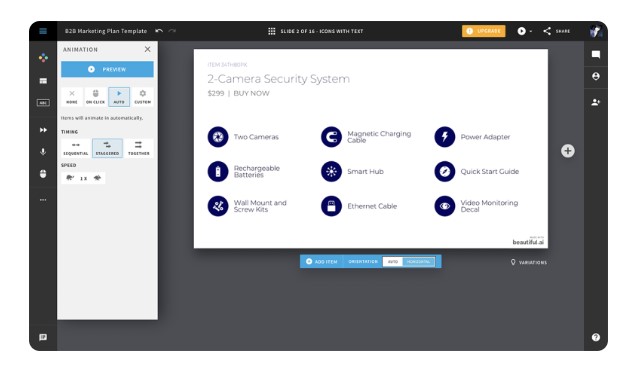Click the mouse icon in left sidebar
Image resolution: width=627 pixels, height=367 pixels.
point(43,174)
